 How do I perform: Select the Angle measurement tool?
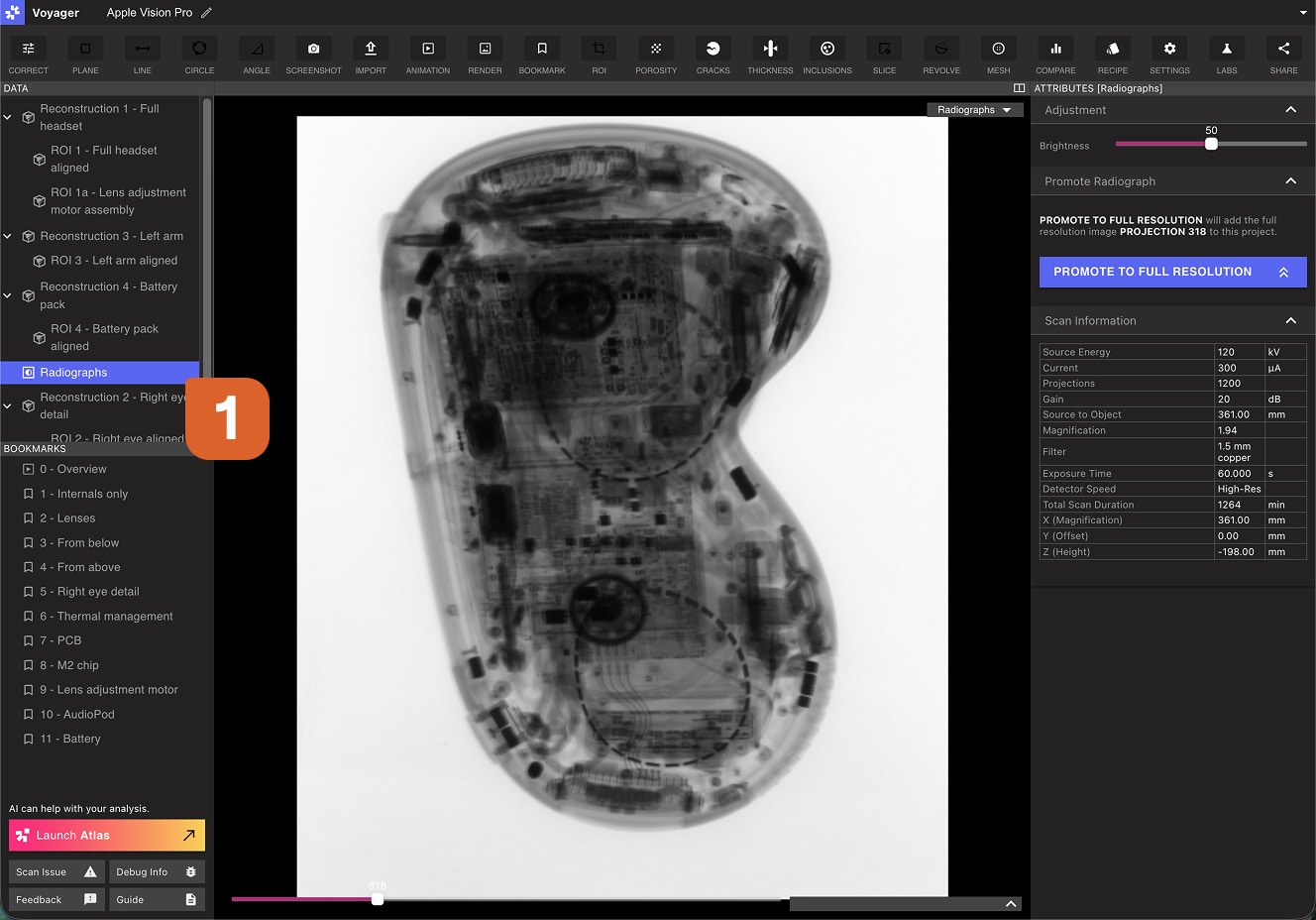pos(257,50)
